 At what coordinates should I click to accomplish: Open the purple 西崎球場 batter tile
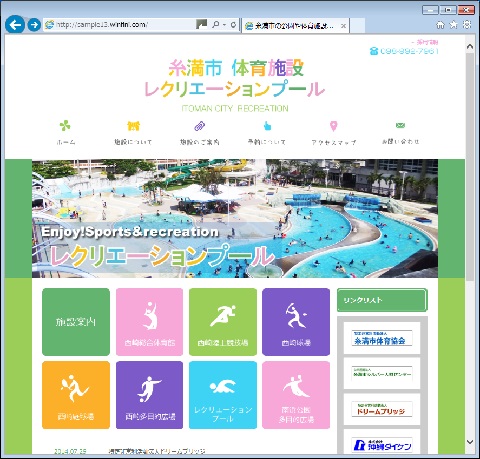pyautogui.click(x=296, y=322)
